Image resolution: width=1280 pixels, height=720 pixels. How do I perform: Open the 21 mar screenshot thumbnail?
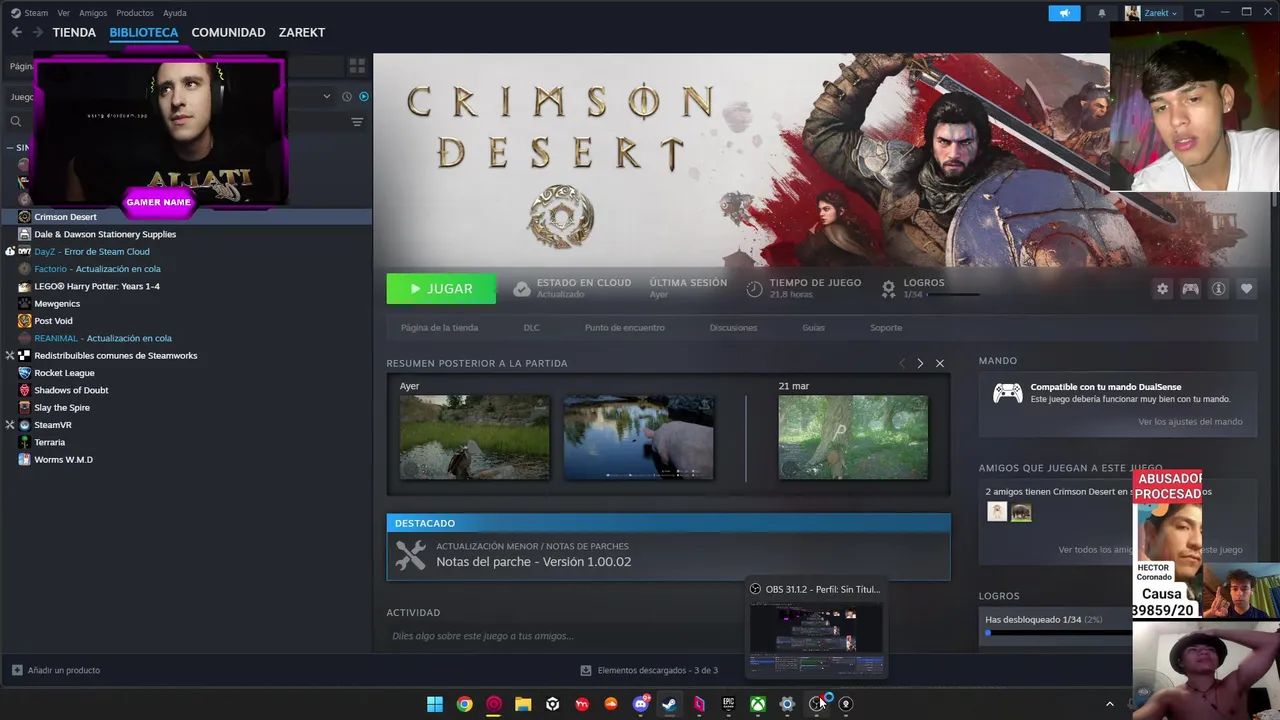coord(853,437)
